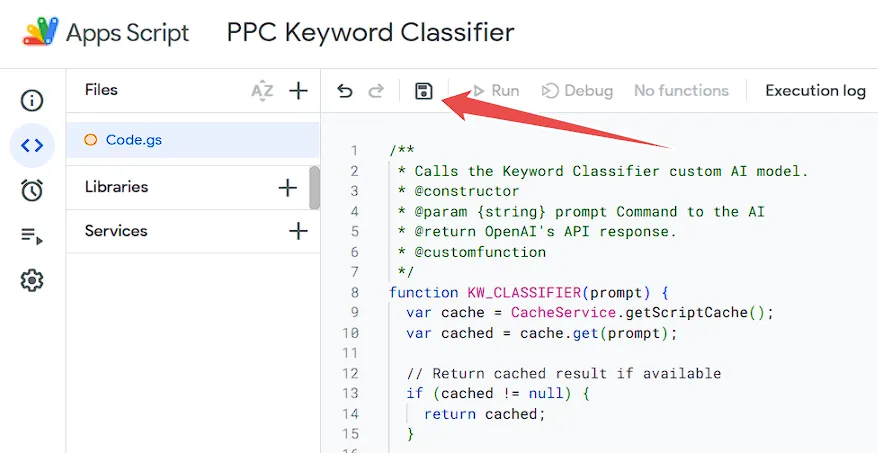Click the '@return OpenAI's API response' line

click(537, 232)
